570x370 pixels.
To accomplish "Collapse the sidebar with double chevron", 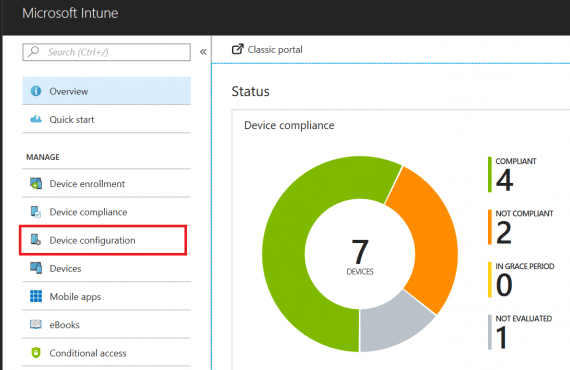I will coord(203,52).
